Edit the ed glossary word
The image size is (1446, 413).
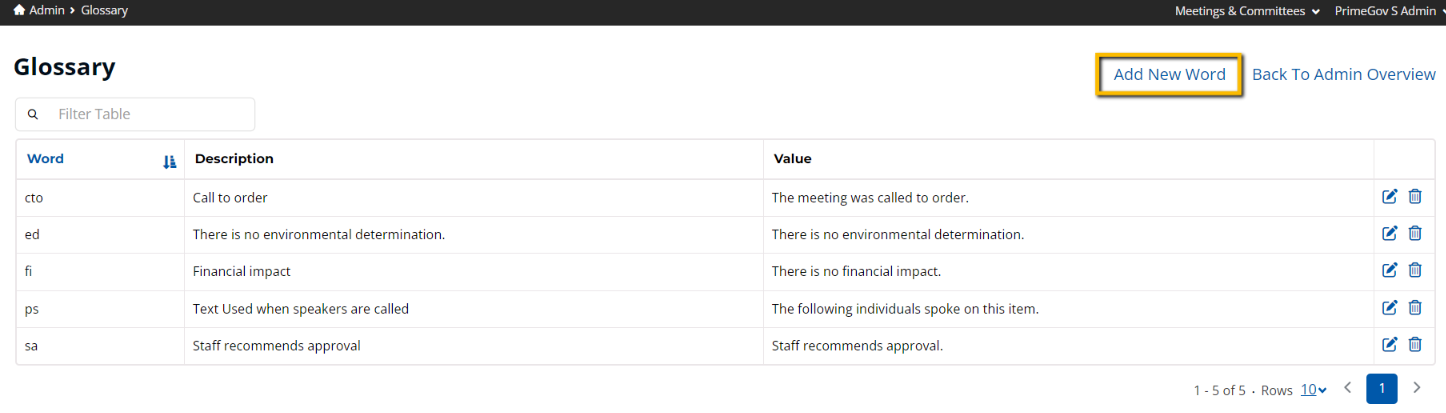click(x=1389, y=234)
